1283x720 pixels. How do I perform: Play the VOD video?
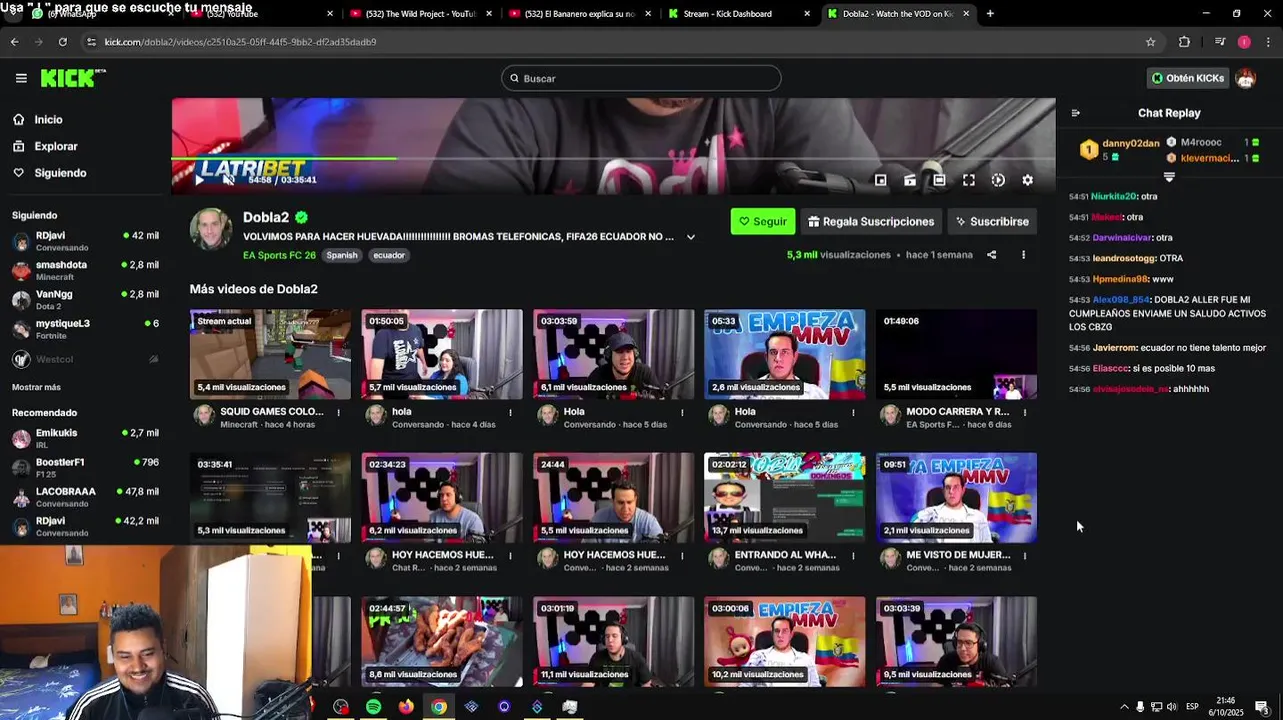tap(199, 180)
